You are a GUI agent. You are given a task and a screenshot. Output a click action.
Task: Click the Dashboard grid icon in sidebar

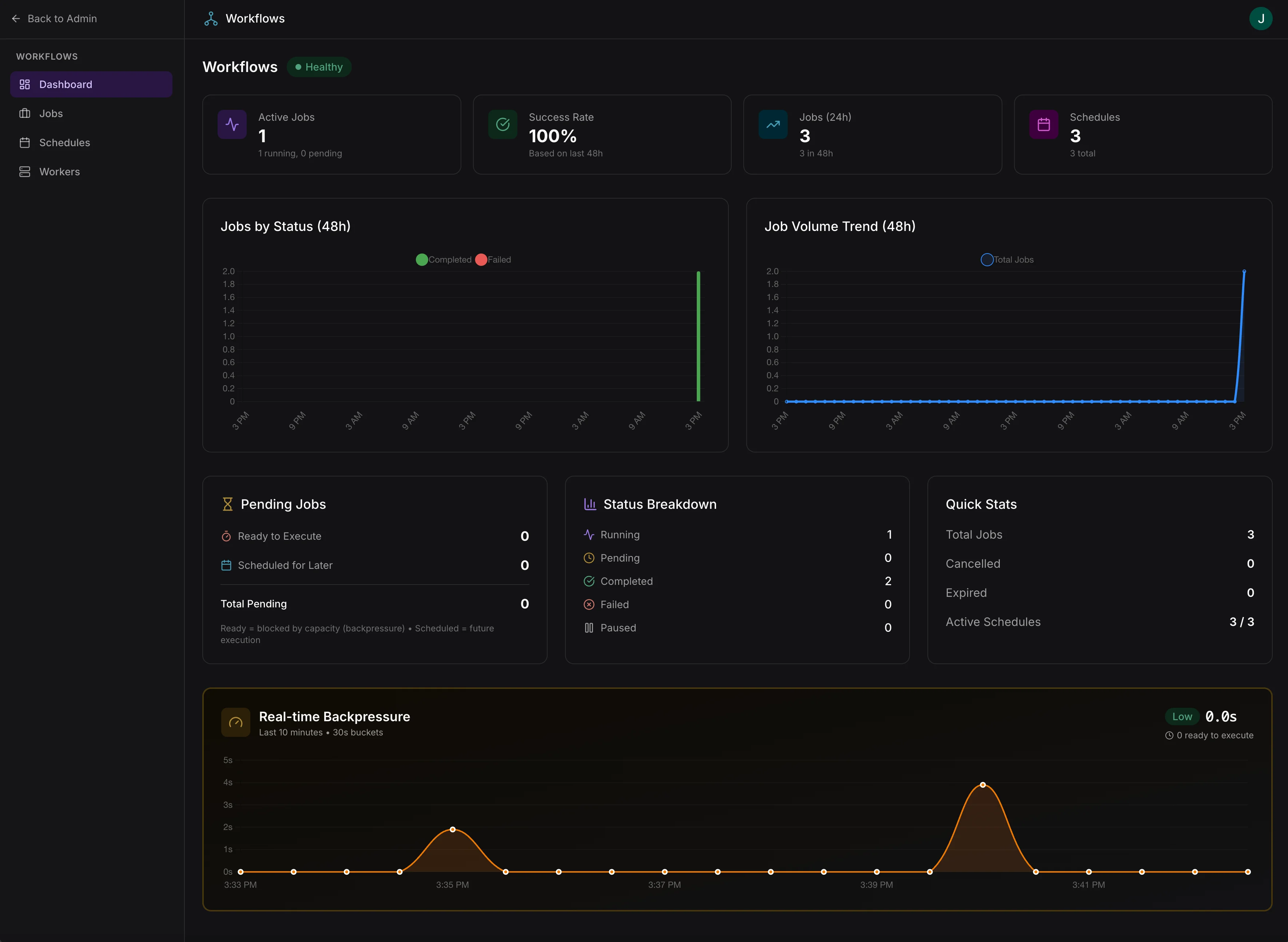pyautogui.click(x=24, y=84)
